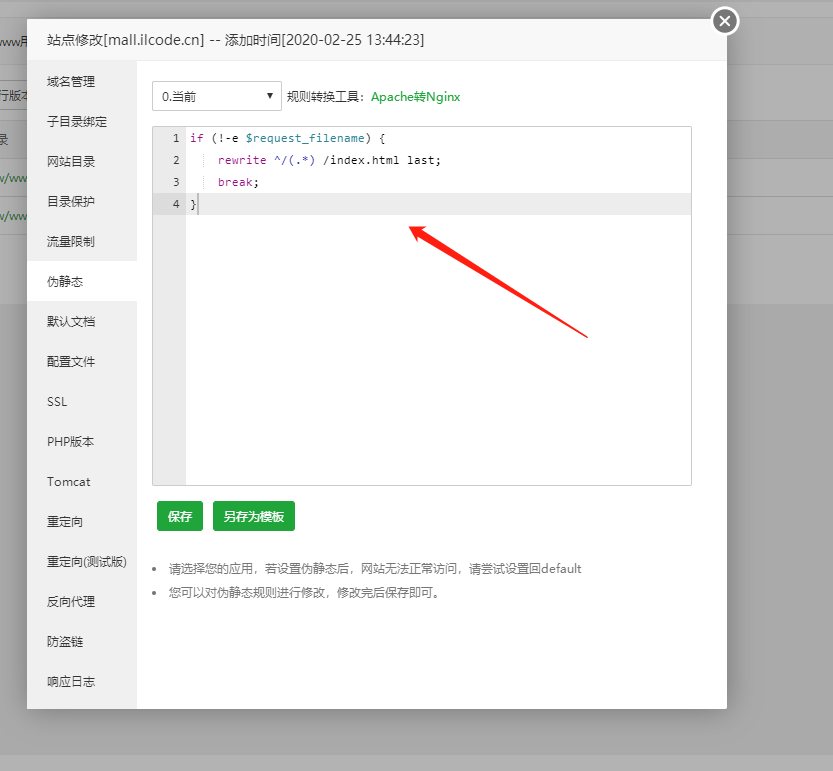Go to 目录保护 section
The height and width of the screenshot is (771, 833).
[71, 201]
